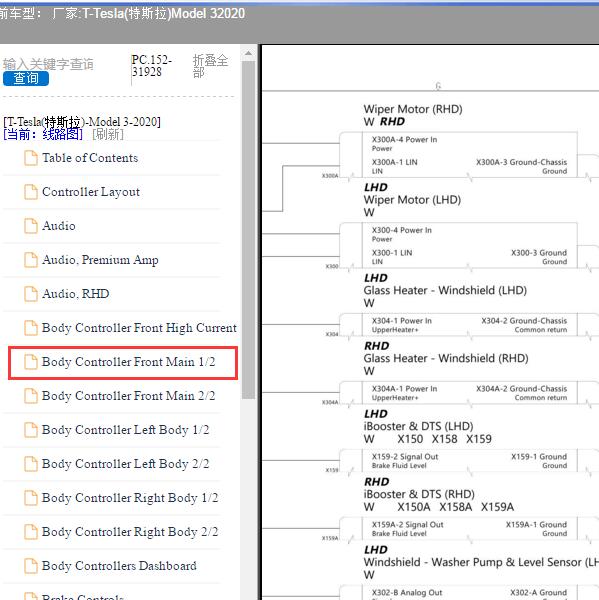Screen dimensions: 599x600
Task: Focus the 输入关键字查询 keyword search field
Action: pos(48,64)
